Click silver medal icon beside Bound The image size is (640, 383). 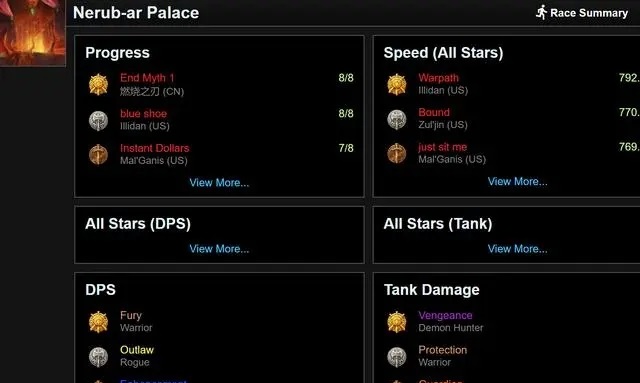397,119
